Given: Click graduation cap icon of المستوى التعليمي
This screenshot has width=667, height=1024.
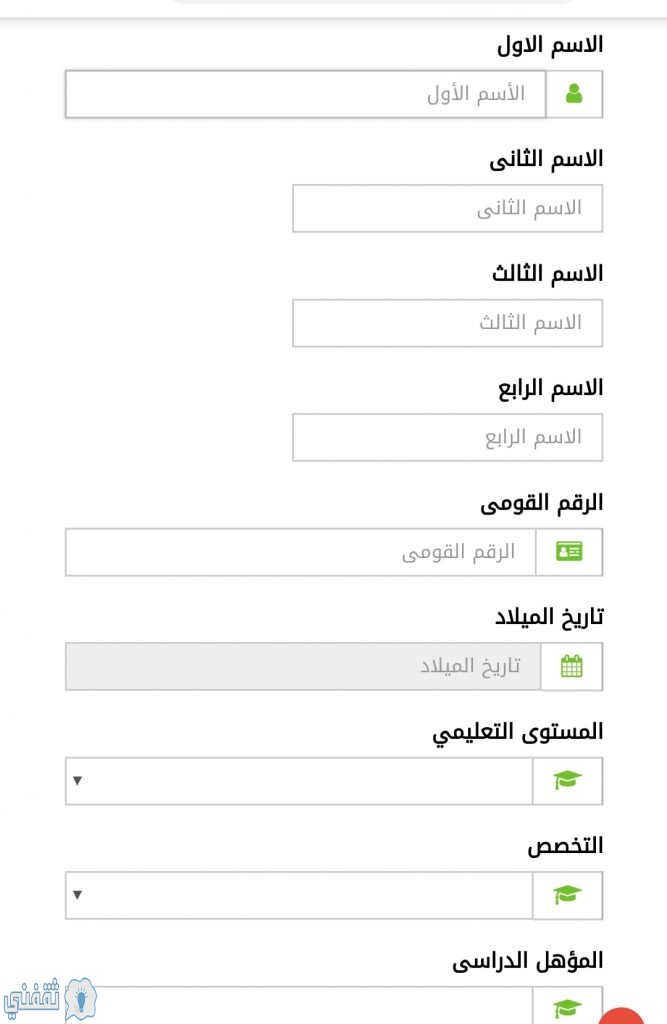Looking at the screenshot, I should point(567,780).
